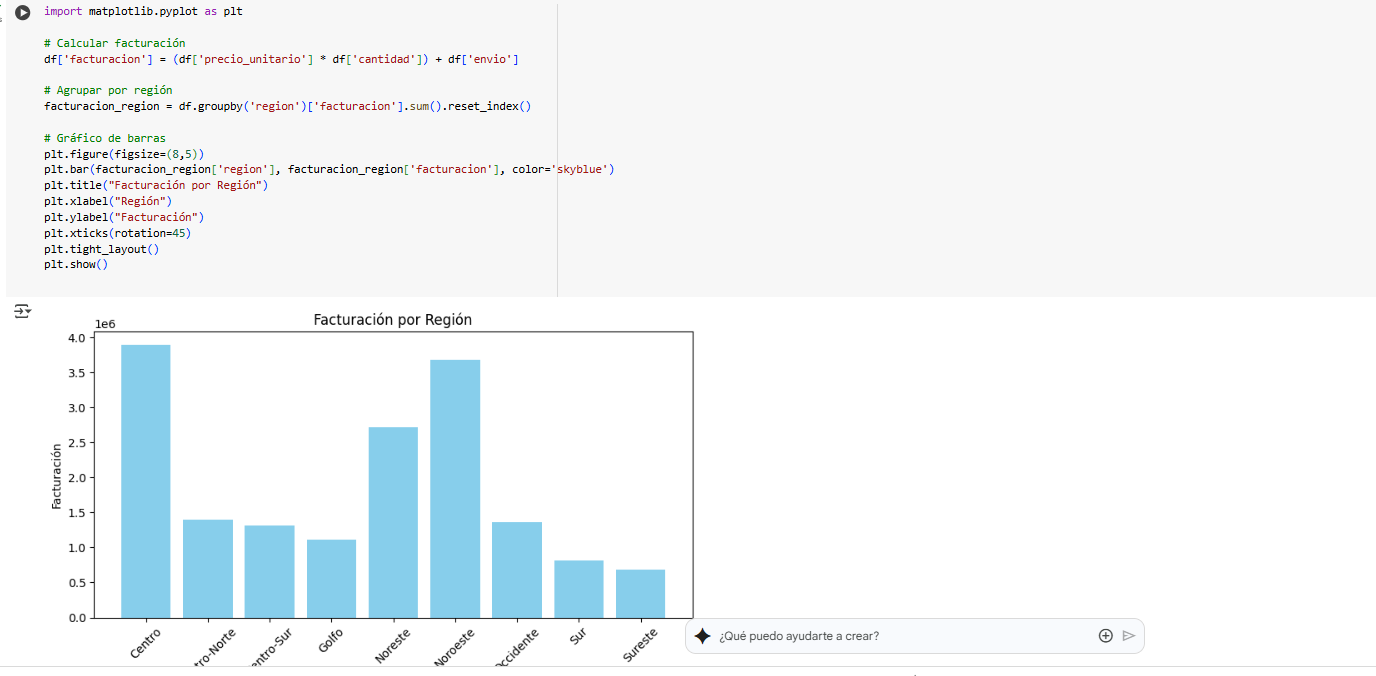Click the '1e6' scale label on chart

105,325
